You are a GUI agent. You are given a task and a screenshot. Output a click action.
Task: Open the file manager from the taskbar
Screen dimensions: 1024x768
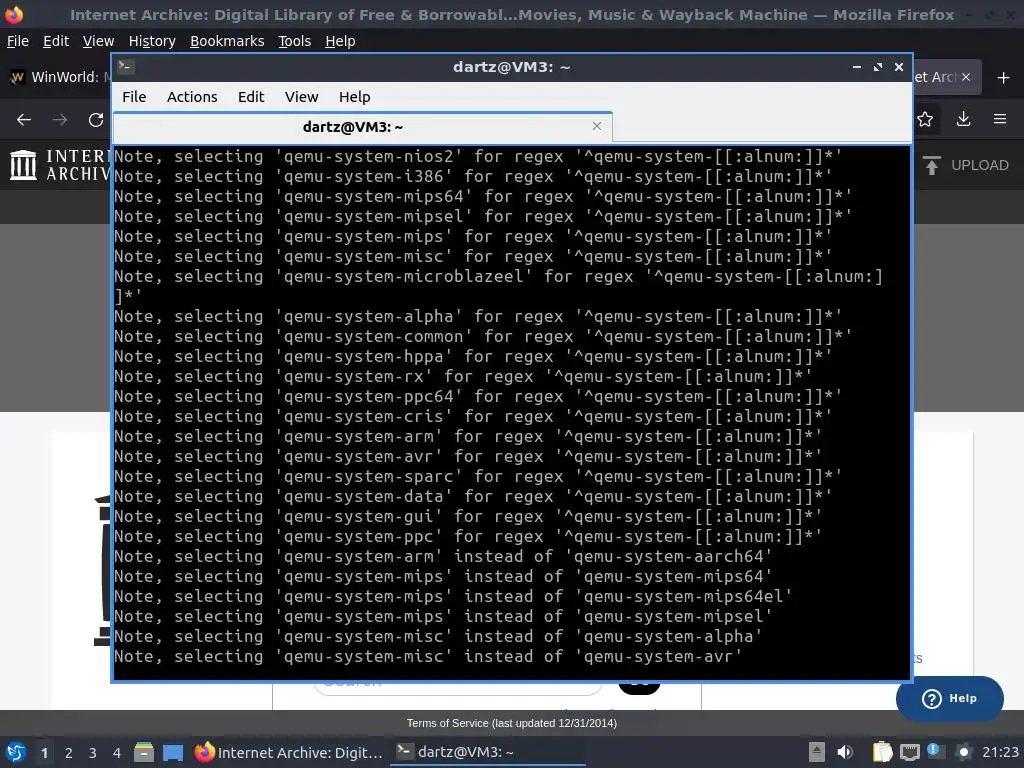click(144, 752)
